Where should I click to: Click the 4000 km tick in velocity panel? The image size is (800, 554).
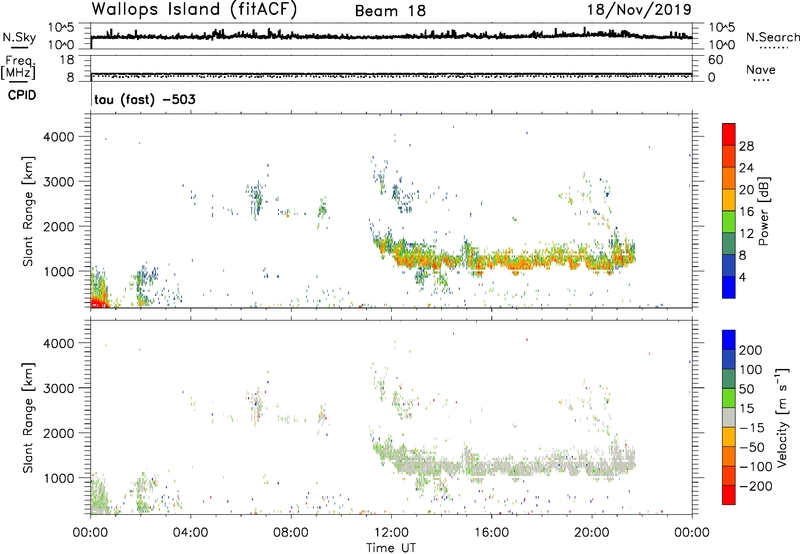59,343
